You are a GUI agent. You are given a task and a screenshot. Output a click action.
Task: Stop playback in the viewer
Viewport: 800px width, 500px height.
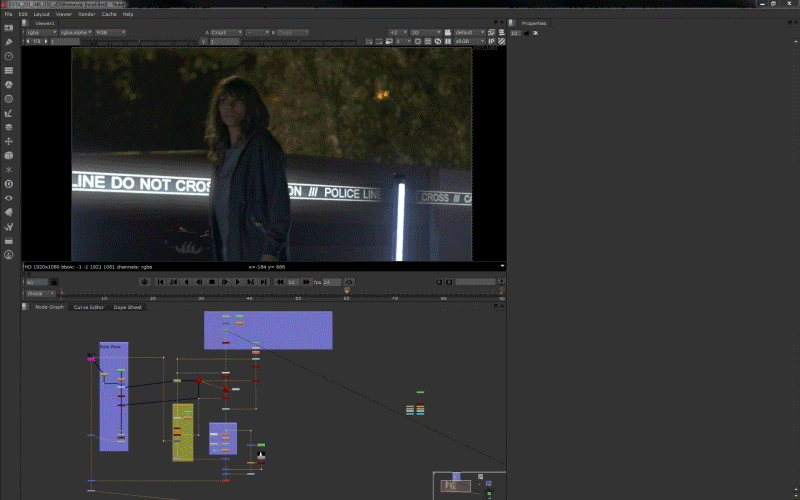(x=212, y=282)
